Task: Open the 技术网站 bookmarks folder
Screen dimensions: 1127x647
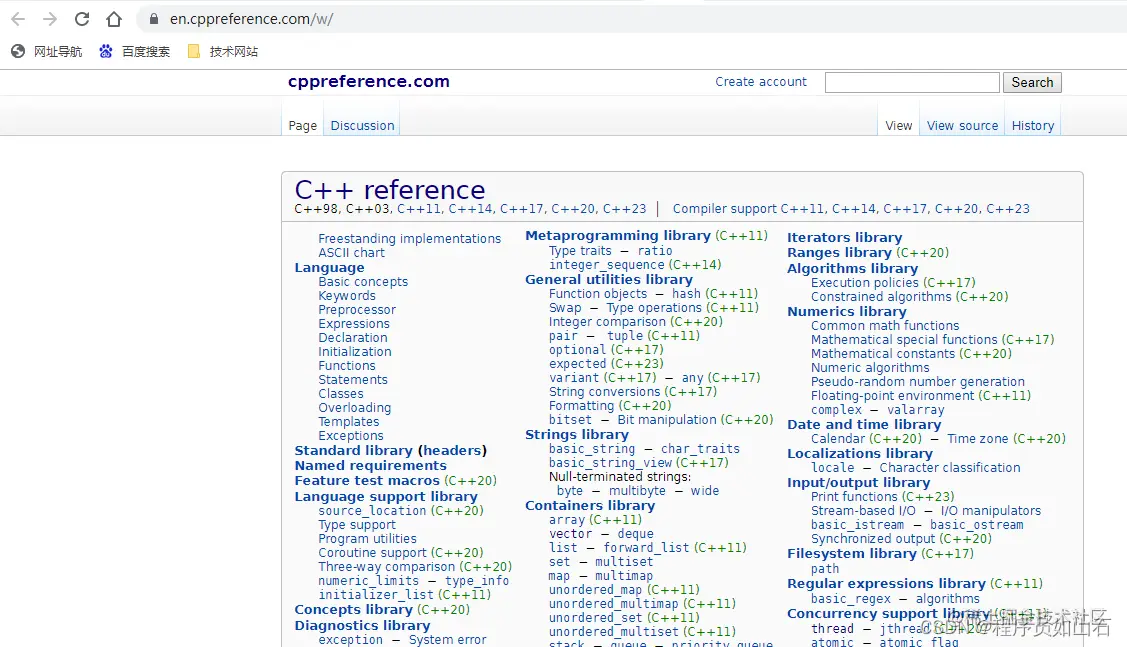Action: click(x=223, y=51)
